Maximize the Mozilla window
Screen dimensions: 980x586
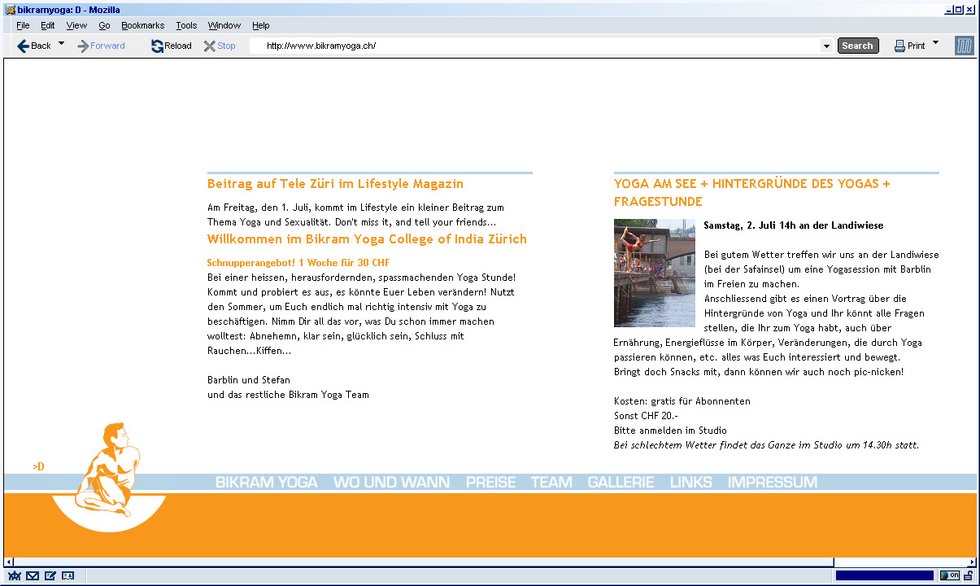959,9
